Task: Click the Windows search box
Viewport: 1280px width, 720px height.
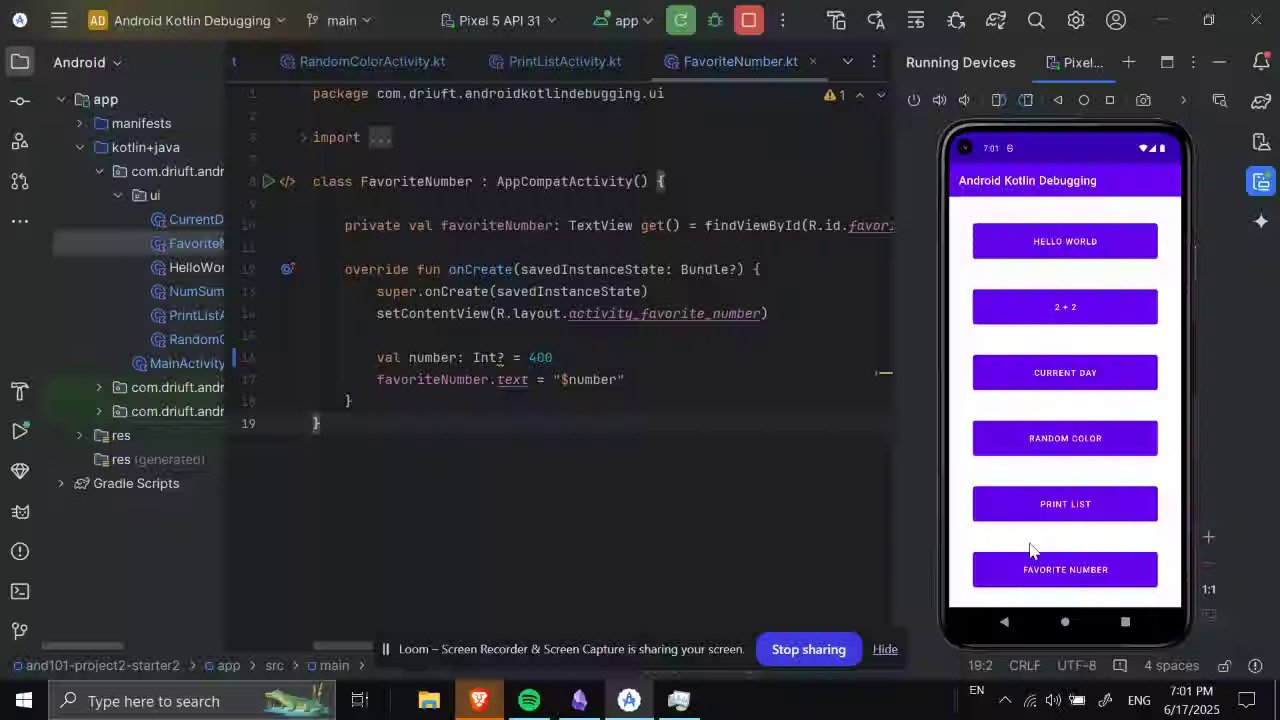Action: (x=193, y=701)
